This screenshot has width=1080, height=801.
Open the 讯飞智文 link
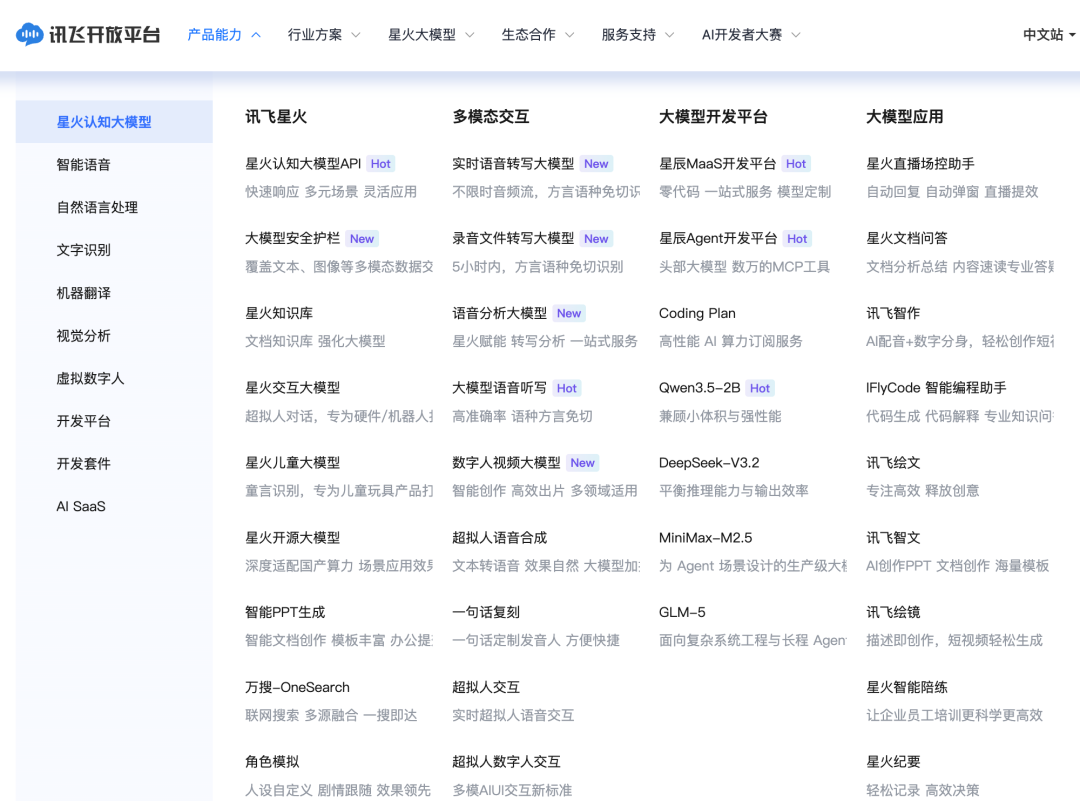[x=893, y=538]
